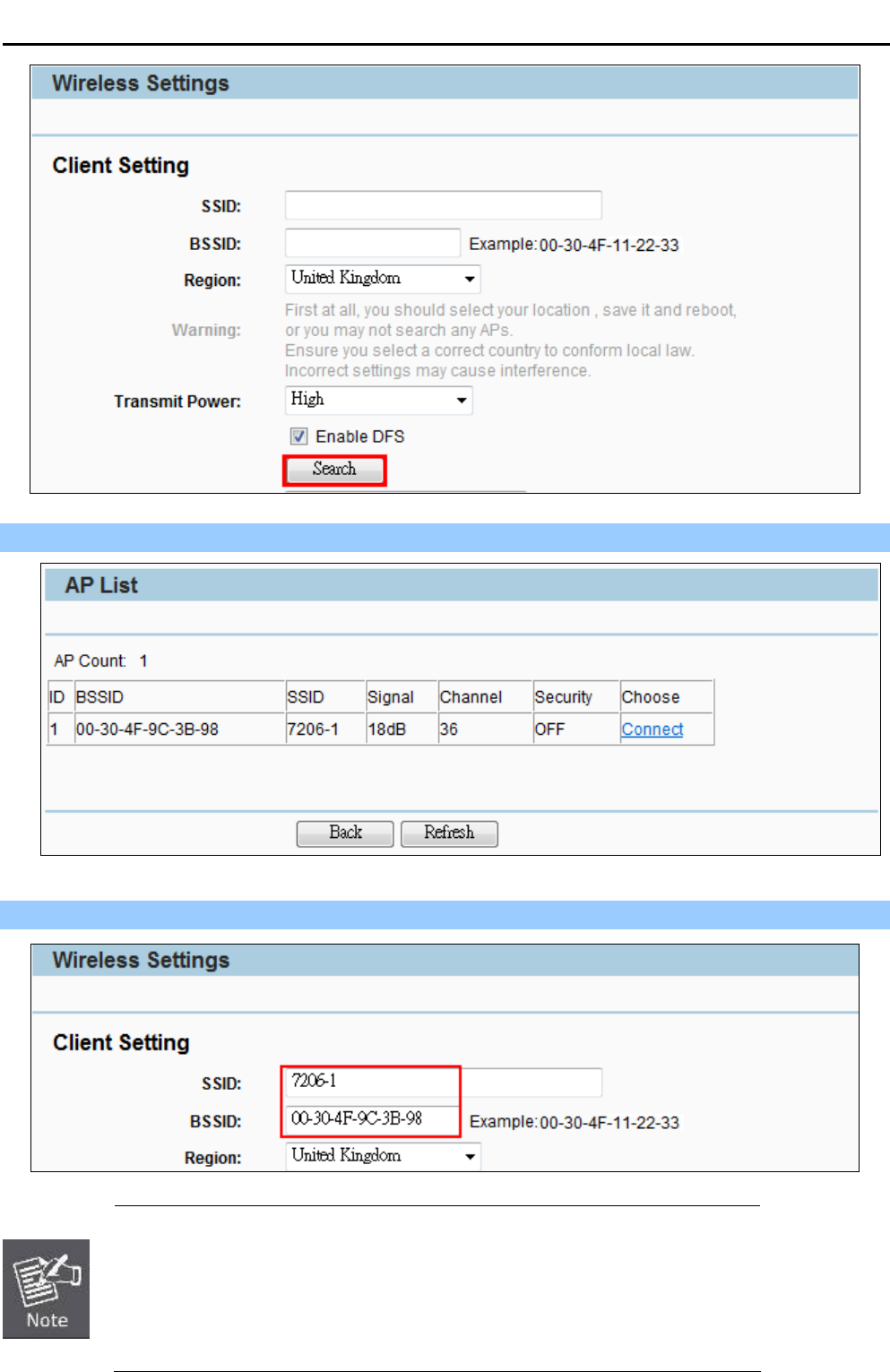Click the Security column header
The image size is (890, 1372).
click(x=576, y=696)
